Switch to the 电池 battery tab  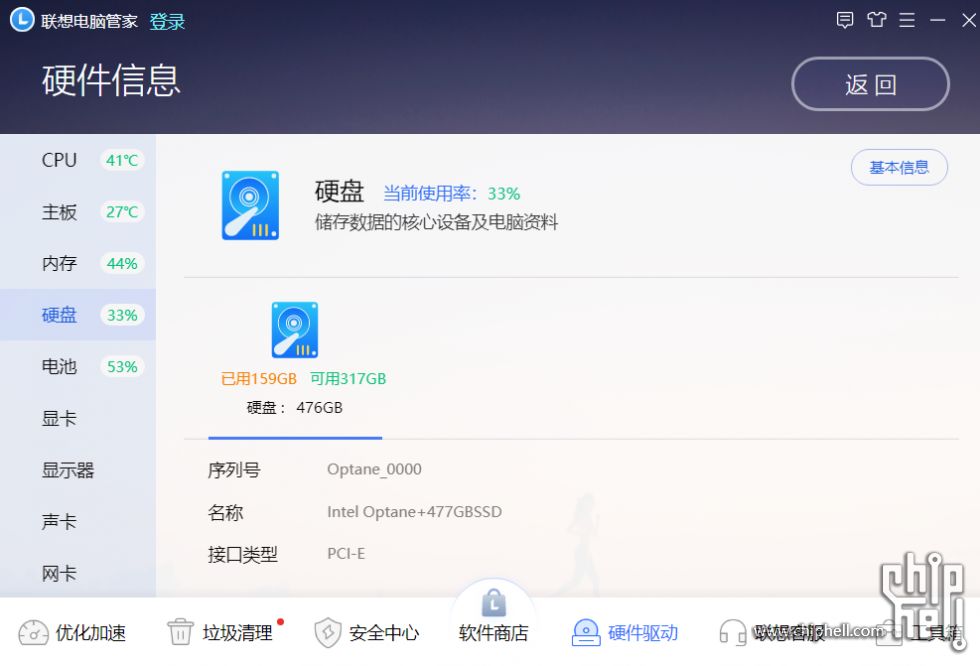(x=78, y=366)
